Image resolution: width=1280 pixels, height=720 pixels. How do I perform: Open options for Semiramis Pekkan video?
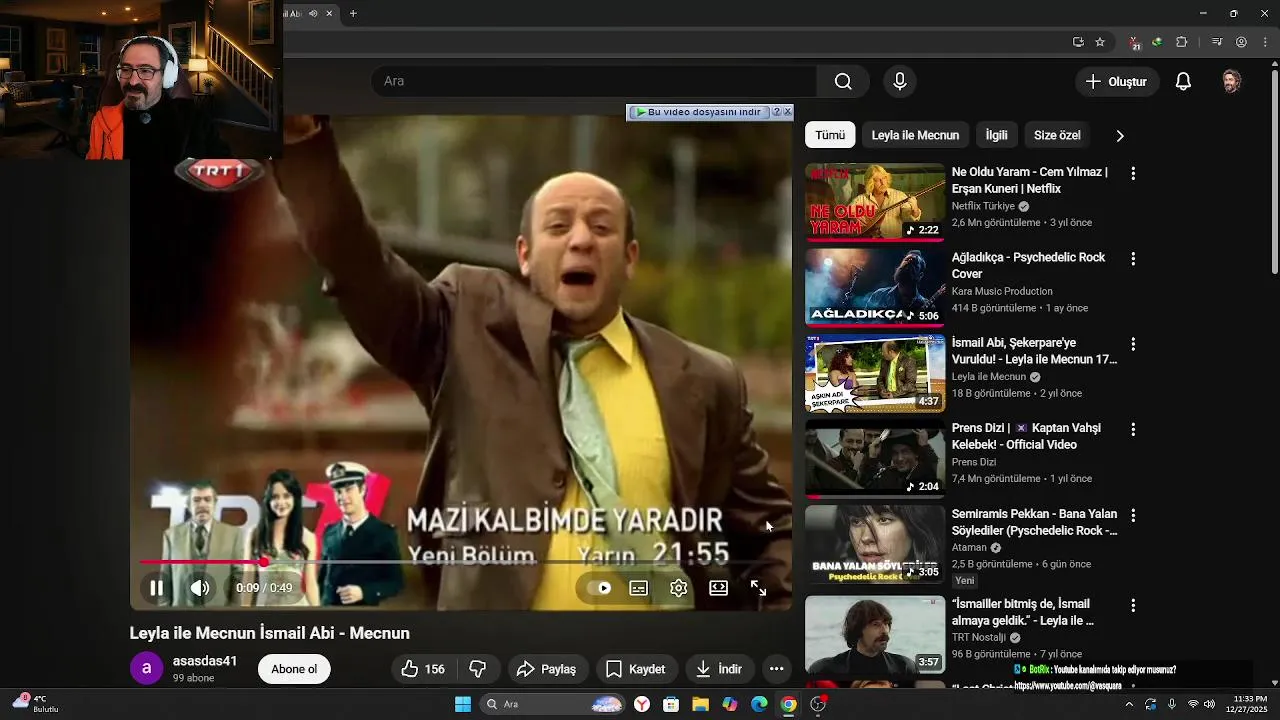click(1133, 515)
